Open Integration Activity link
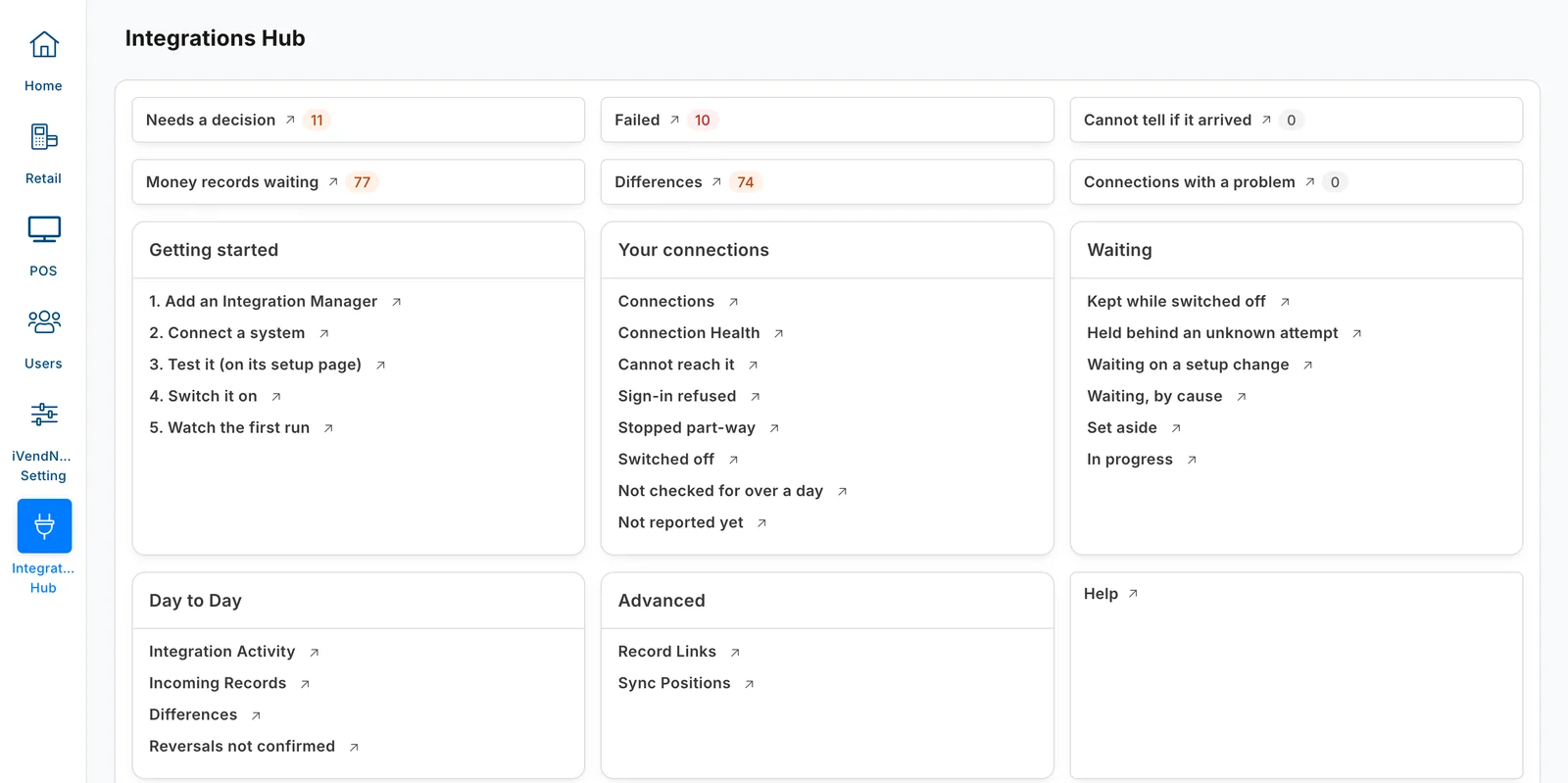Screen dimensions: 1568x783 [221, 652]
